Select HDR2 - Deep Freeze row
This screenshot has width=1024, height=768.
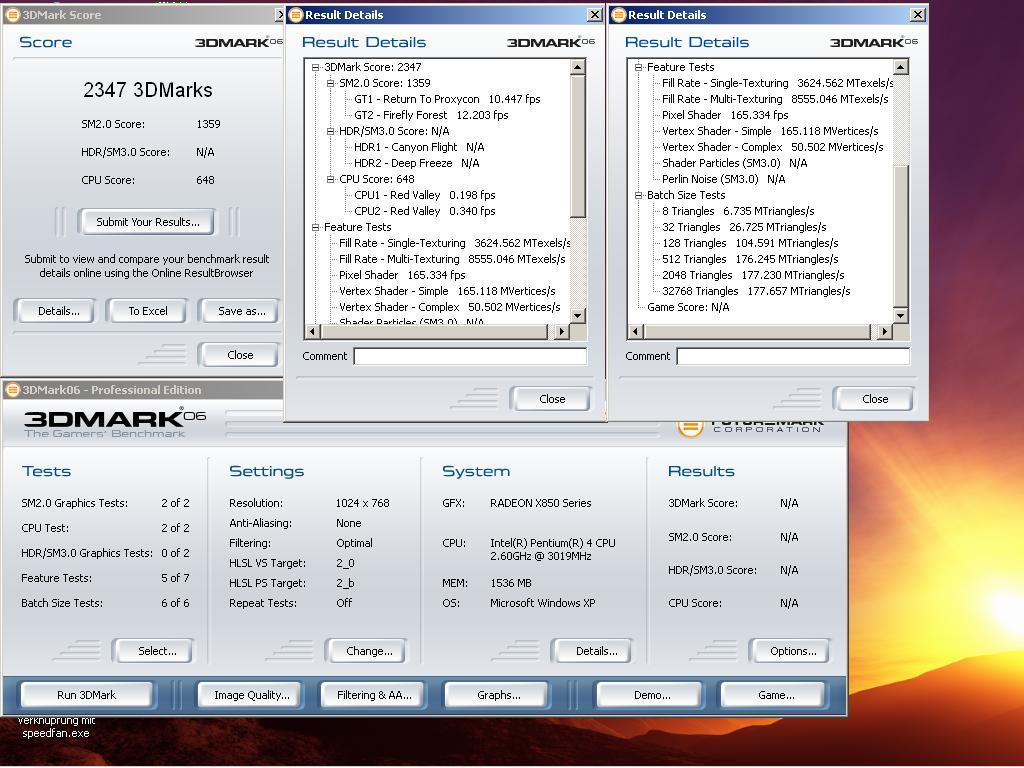pos(417,163)
